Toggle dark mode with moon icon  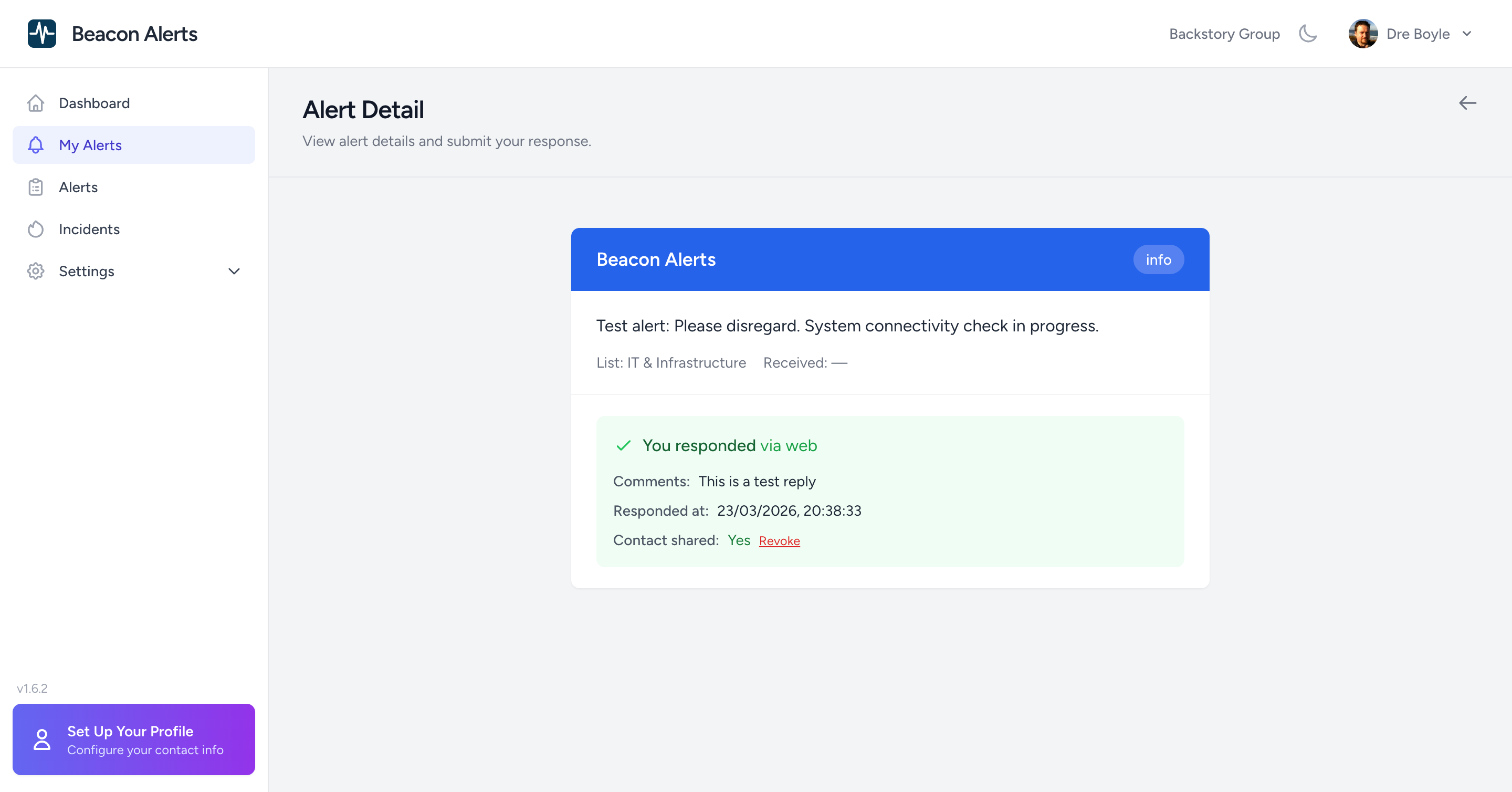pos(1308,34)
